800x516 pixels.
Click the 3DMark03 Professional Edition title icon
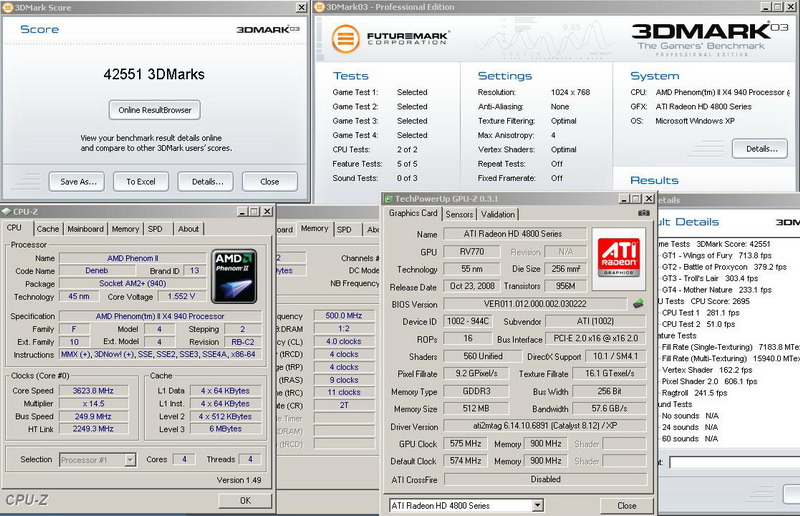(319, 7)
